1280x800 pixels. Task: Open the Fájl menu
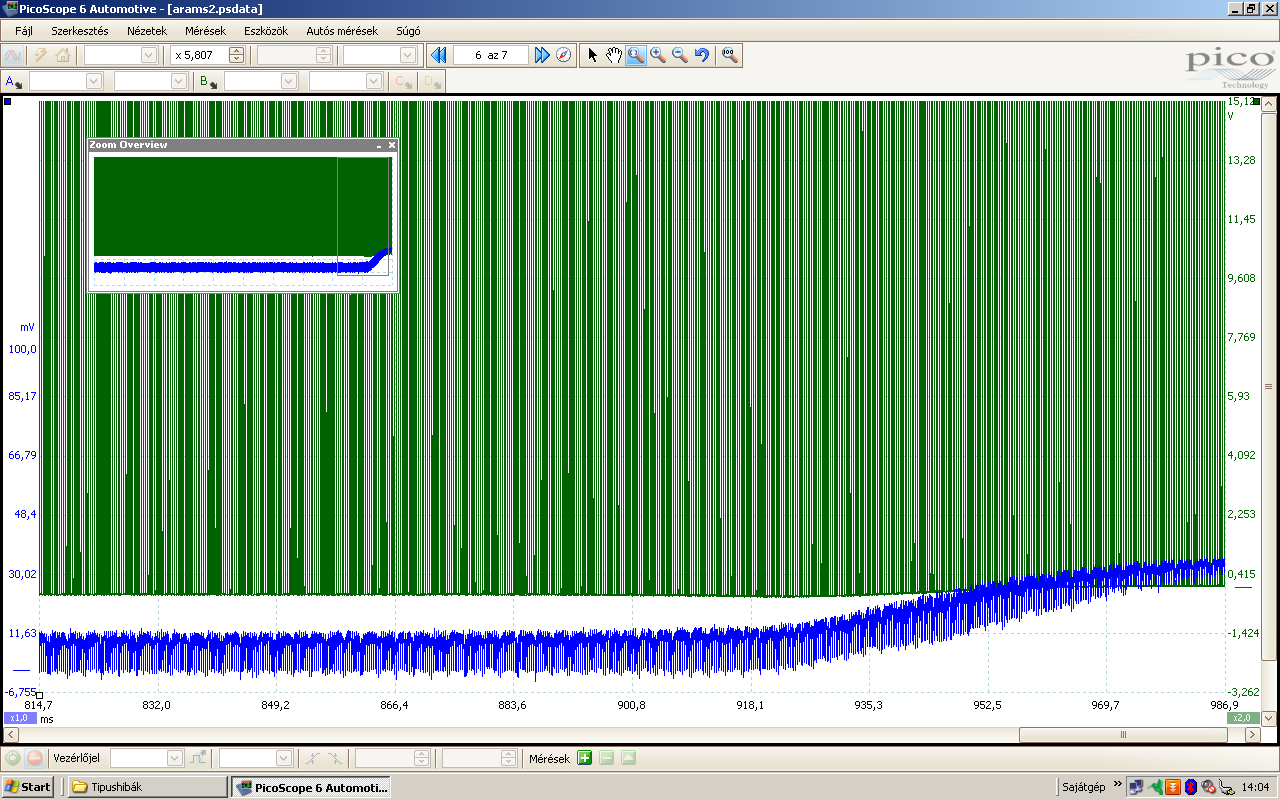coord(24,31)
